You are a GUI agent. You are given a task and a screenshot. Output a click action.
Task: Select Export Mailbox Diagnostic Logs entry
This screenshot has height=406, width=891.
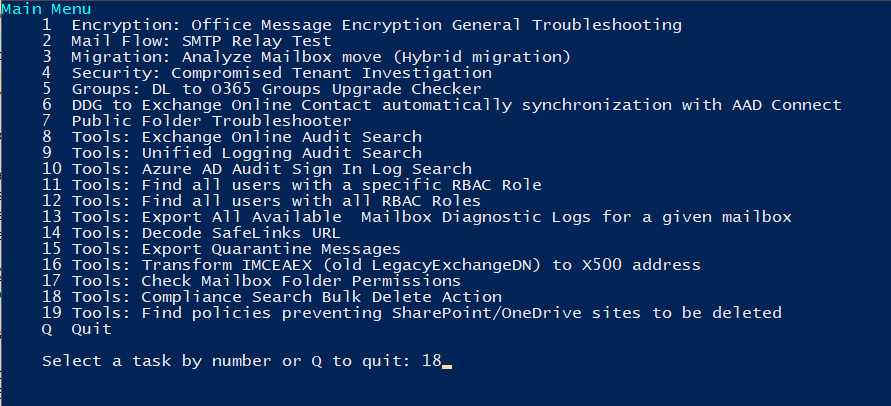(417, 217)
